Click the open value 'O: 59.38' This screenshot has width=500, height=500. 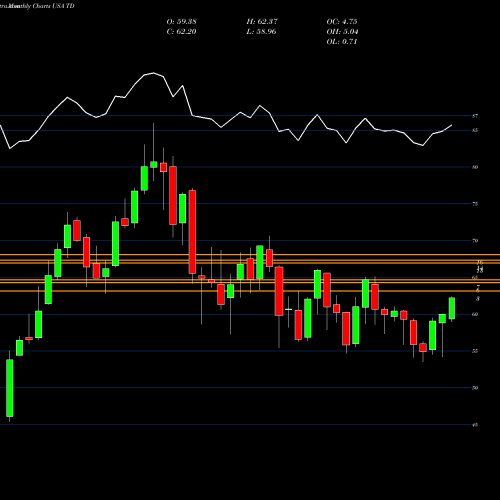pyautogui.click(x=181, y=22)
